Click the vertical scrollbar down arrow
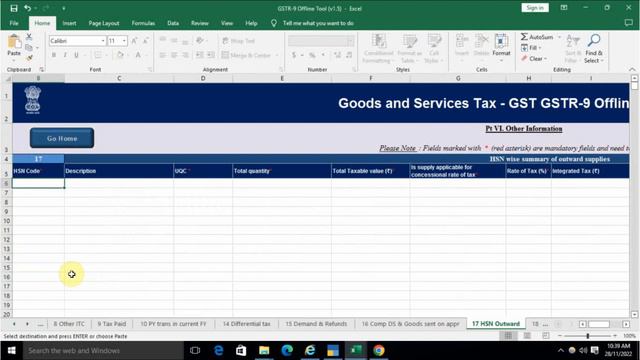Viewport: 640px width, 360px height. coord(634,314)
